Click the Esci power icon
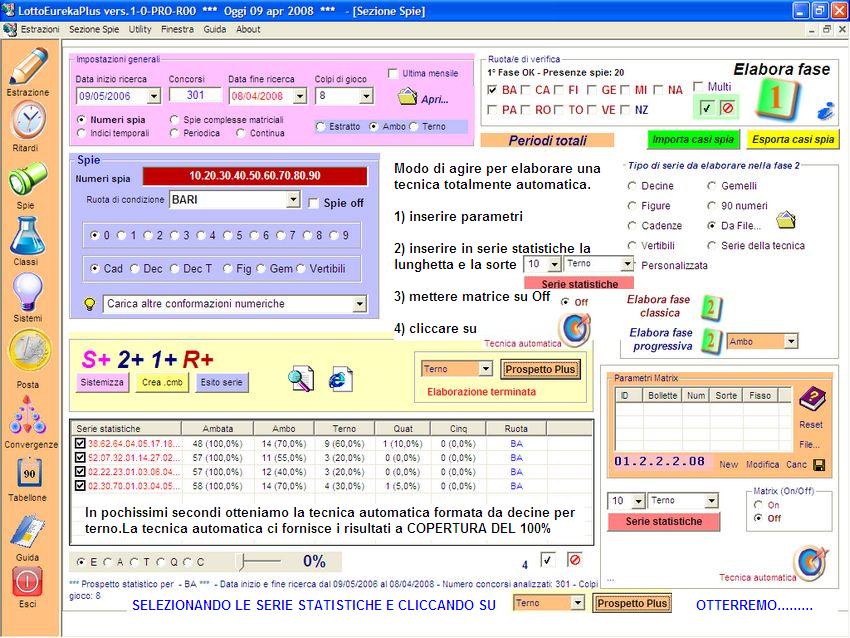The width and height of the screenshot is (850, 638). point(27,582)
